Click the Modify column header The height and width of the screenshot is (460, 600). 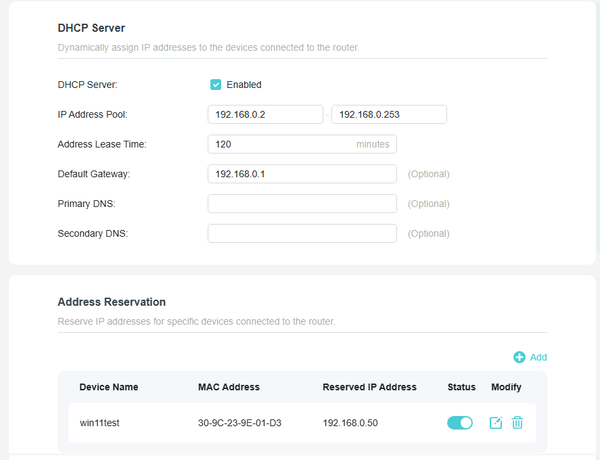(507, 387)
